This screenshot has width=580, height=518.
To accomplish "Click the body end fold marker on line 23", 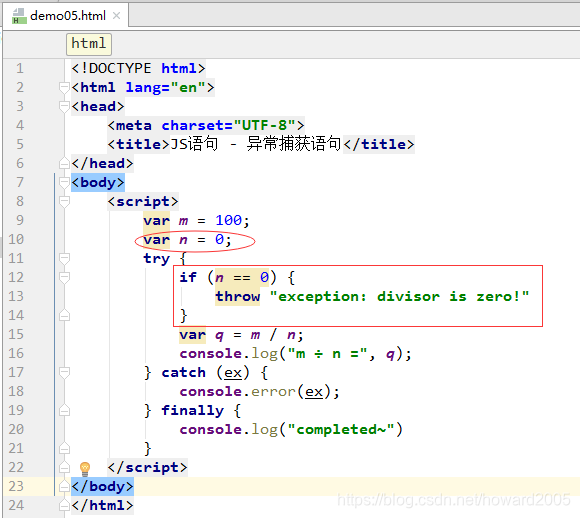I will click(64, 487).
